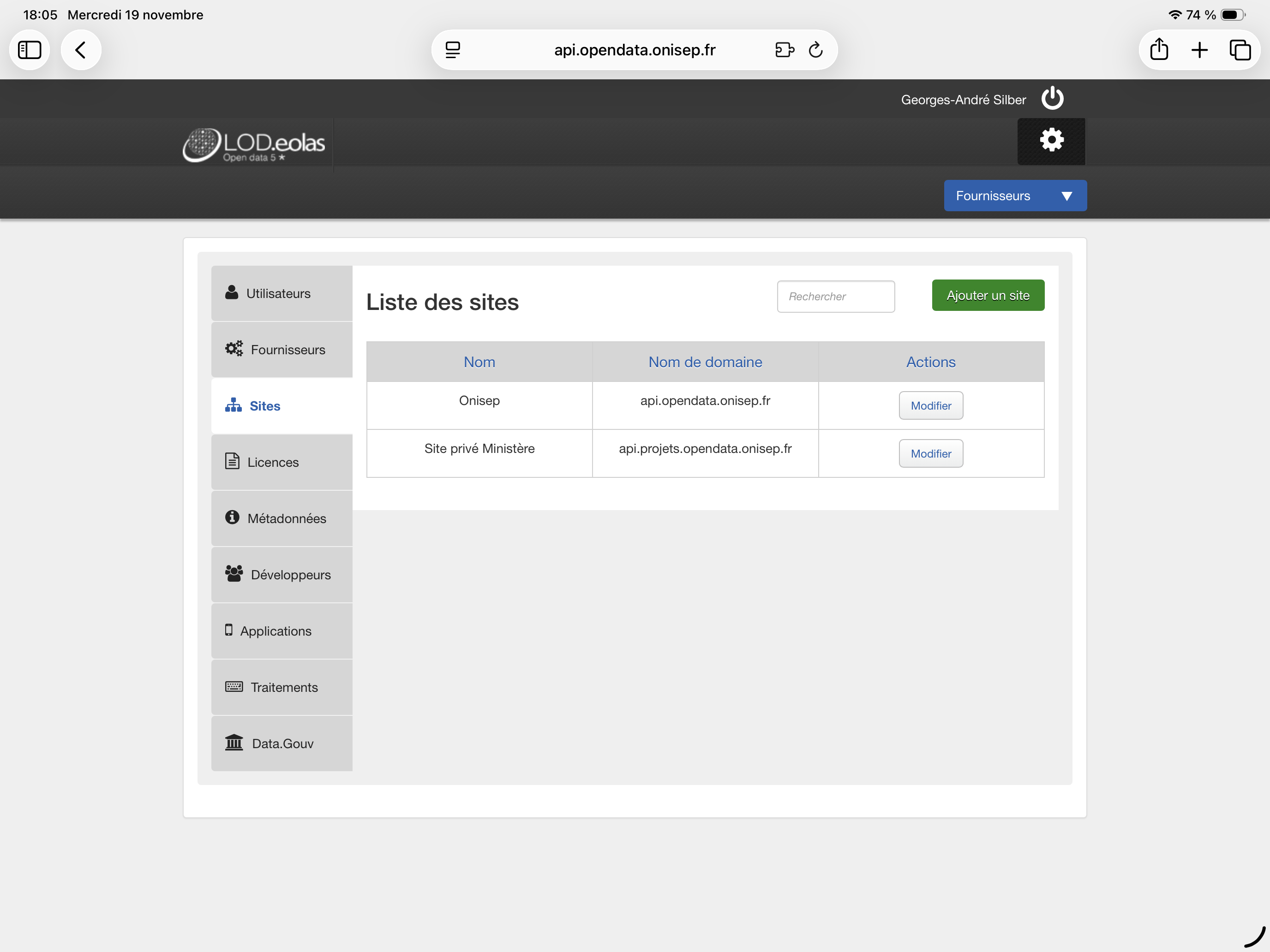Image resolution: width=1270 pixels, height=952 pixels.
Task: Open the Safari share icon
Action: click(x=1159, y=50)
